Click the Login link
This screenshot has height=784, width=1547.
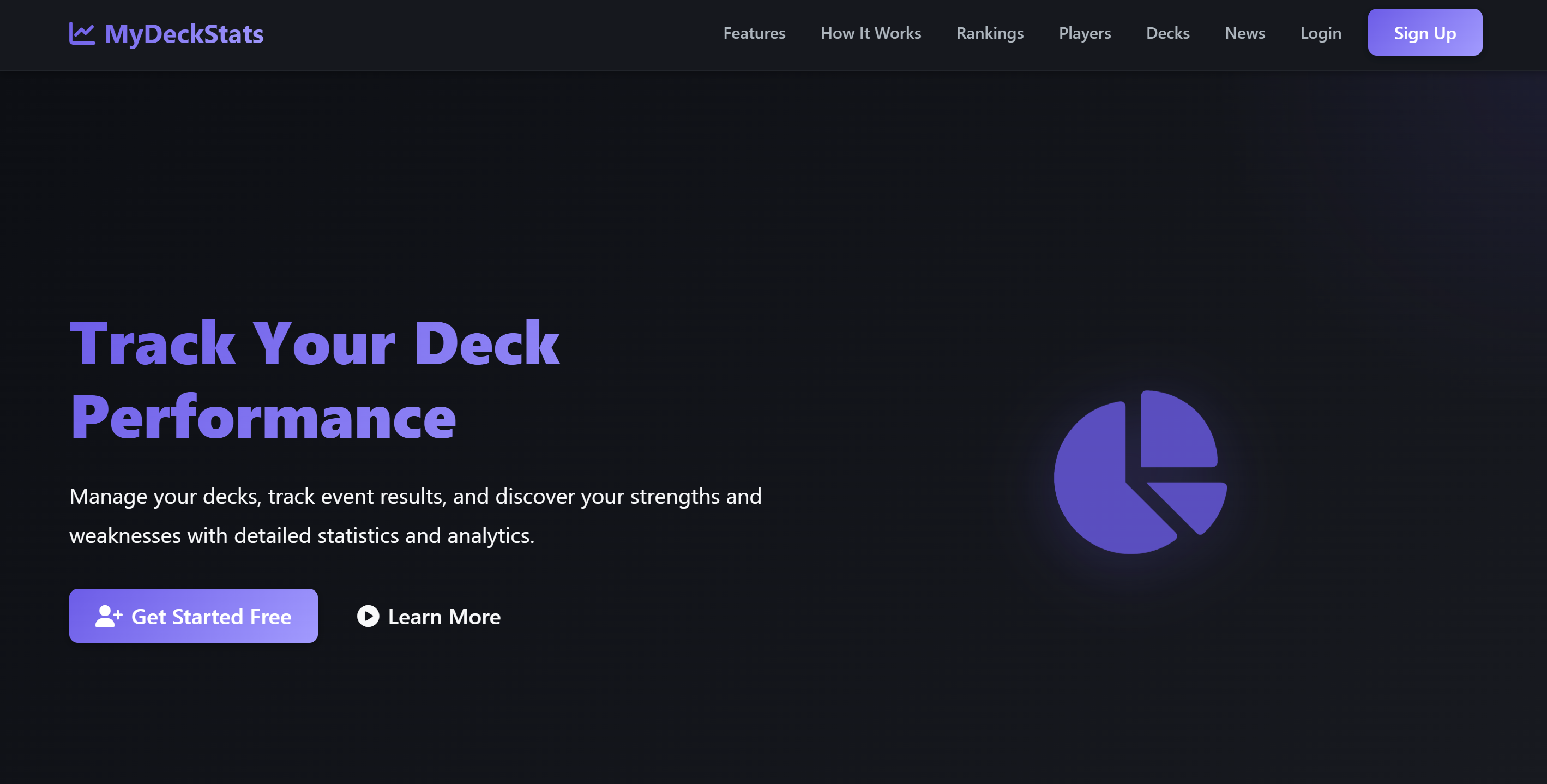pos(1321,33)
